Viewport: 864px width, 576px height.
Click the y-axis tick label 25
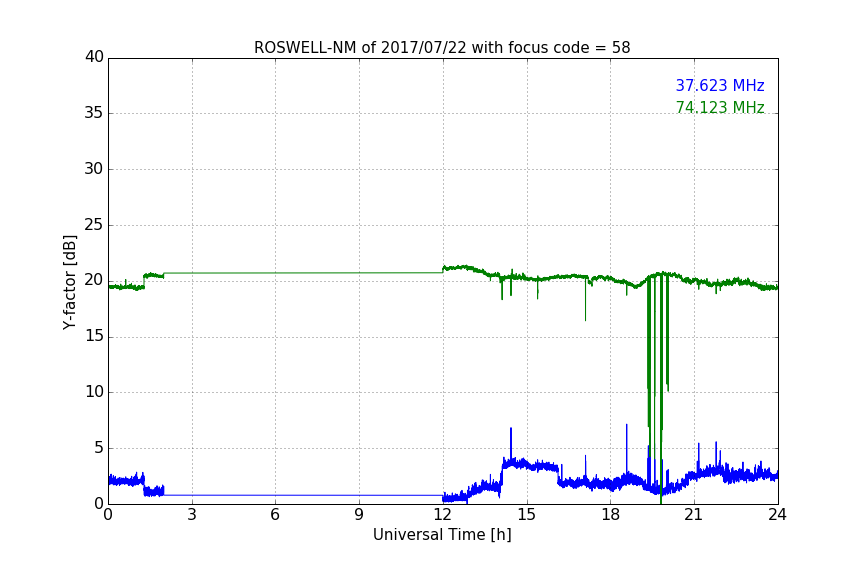(x=94, y=225)
